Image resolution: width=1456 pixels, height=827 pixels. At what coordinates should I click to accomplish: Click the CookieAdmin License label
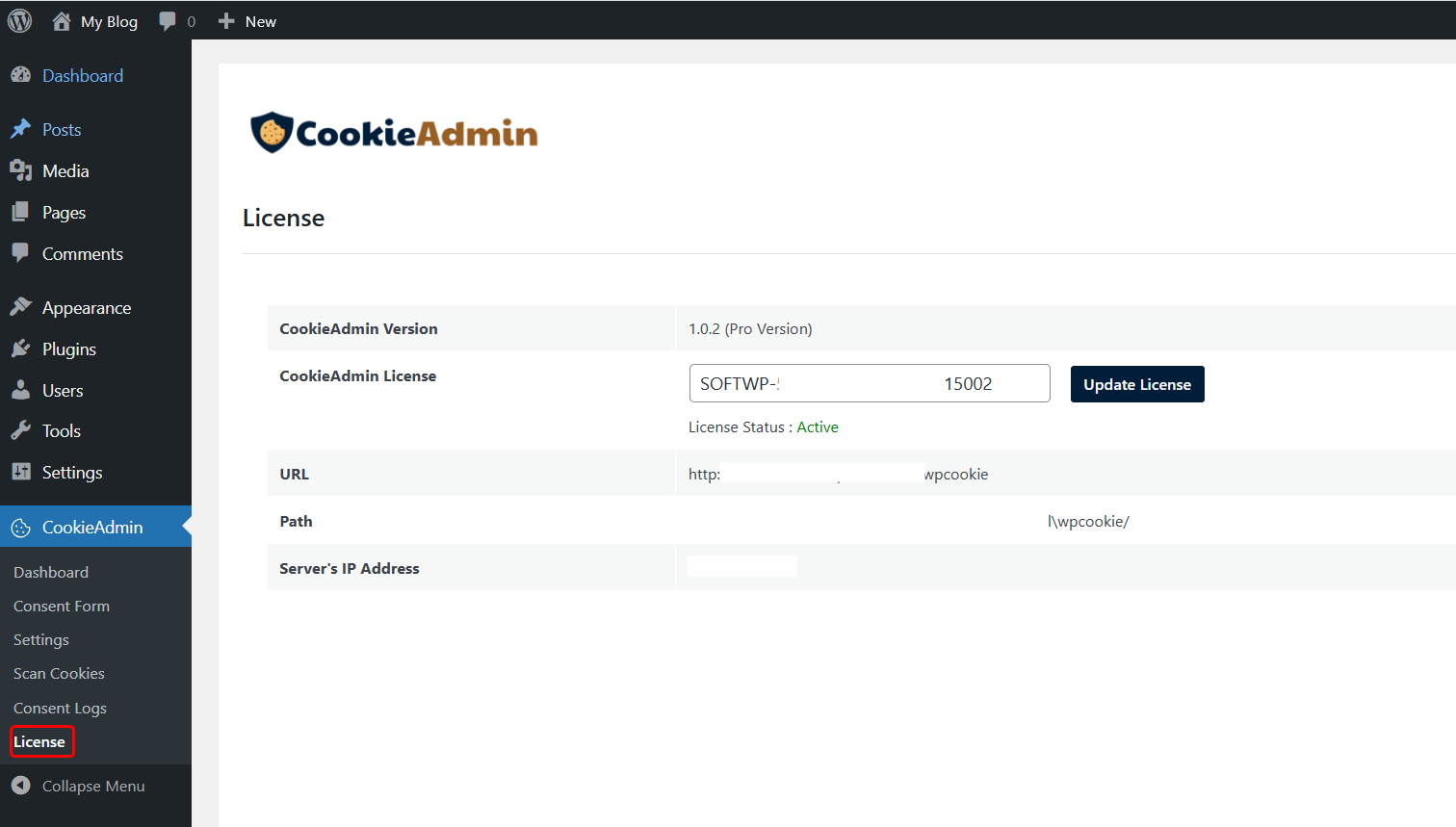coord(357,375)
